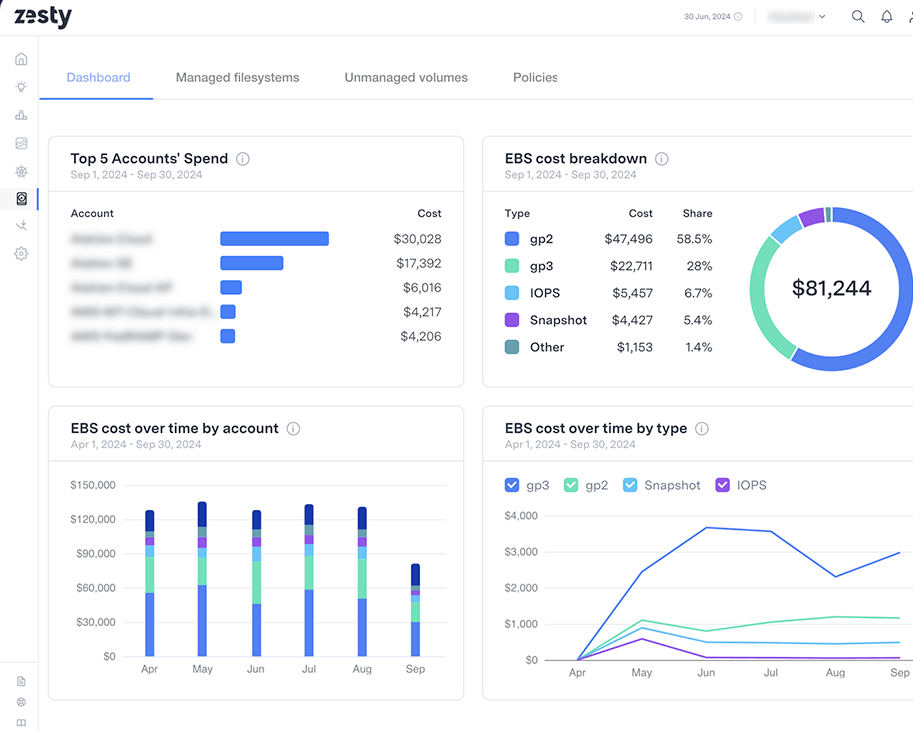Click the bar-chart ranking icon in sidebar
The width and height of the screenshot is (913, 731).
click(21, 115)
